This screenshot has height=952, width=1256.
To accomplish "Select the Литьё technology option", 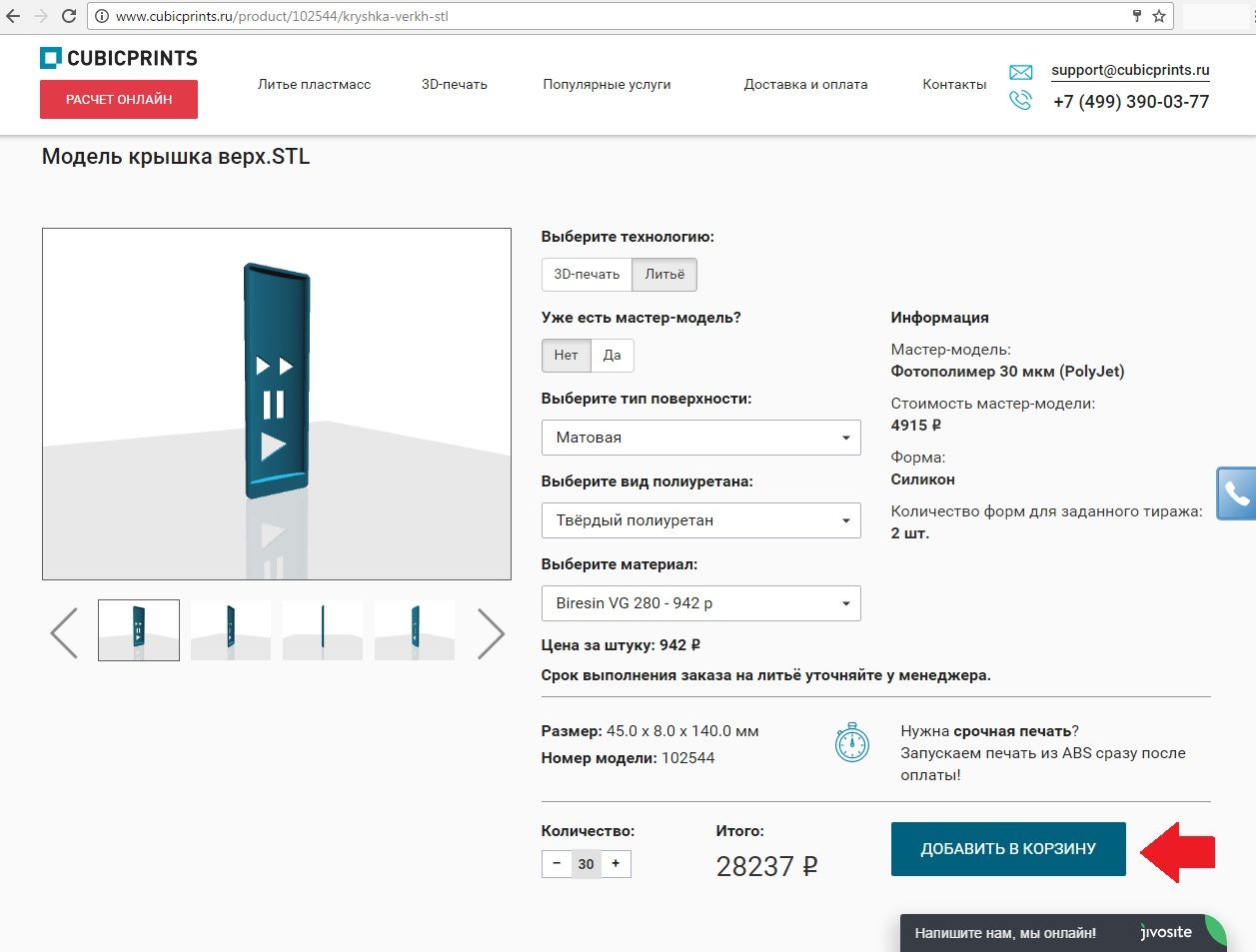I will tap(664, 275).
